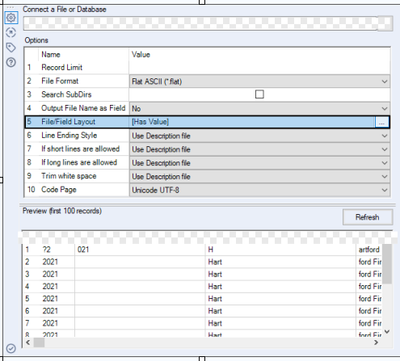Click preview row 3 'Hart' cell
Viewport: 400px width, 361px height.
(x=281, y=274)
